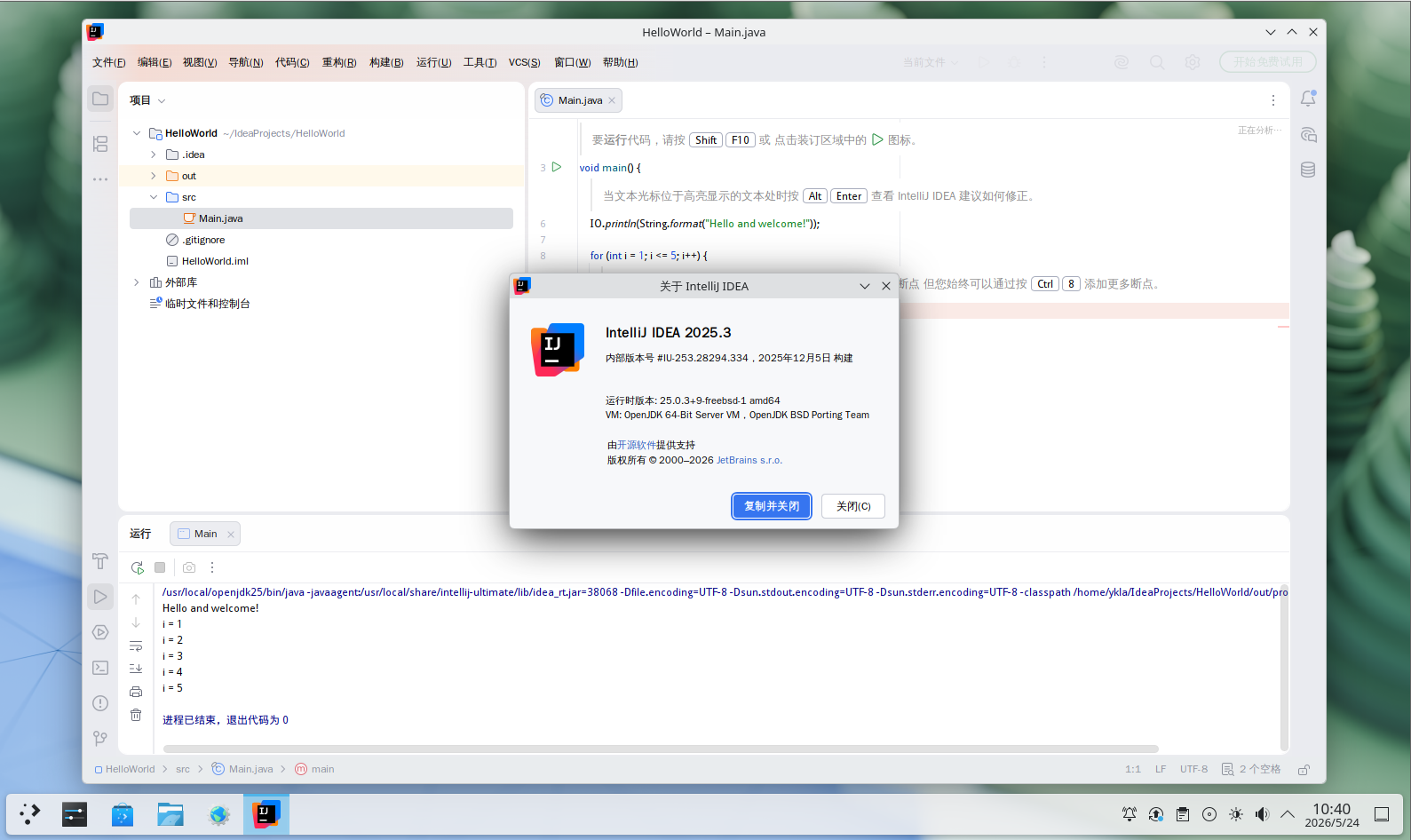Click the Stop process square button

(x=160, y=567)
